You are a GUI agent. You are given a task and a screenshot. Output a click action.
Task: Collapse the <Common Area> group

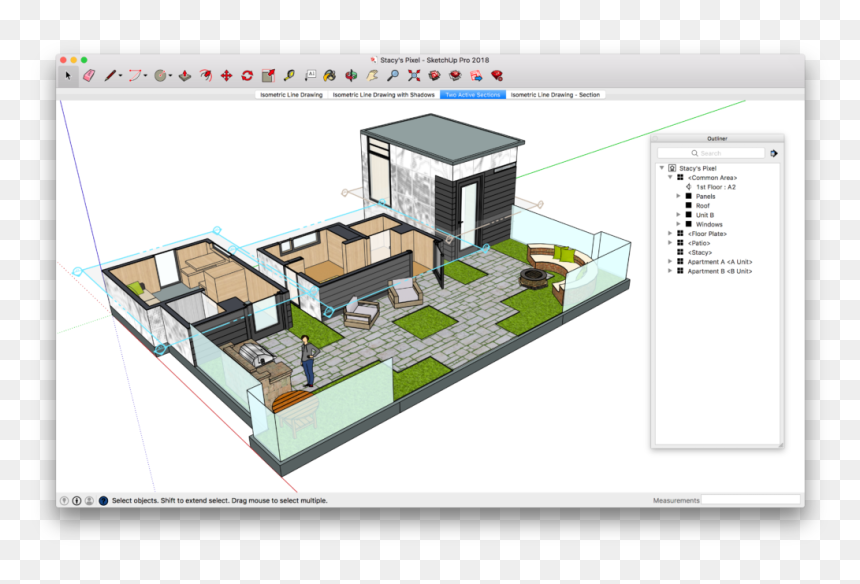(670, 177)
